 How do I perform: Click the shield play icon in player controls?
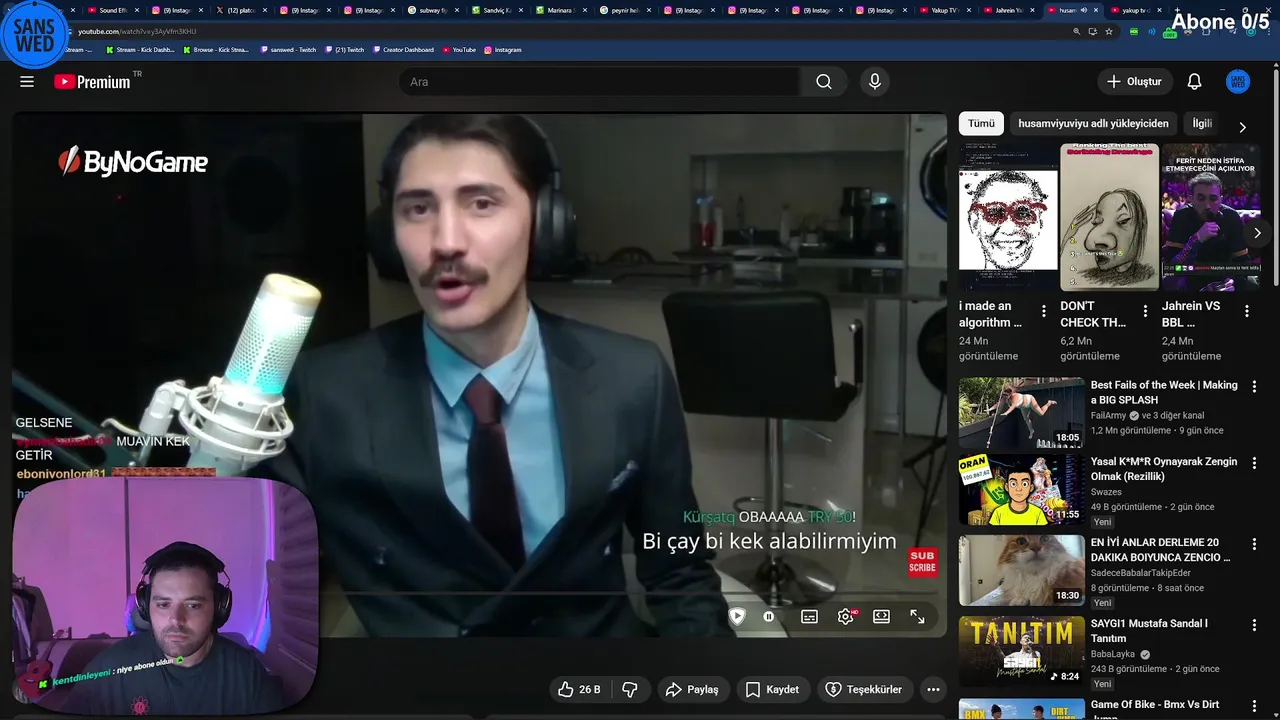737,617
